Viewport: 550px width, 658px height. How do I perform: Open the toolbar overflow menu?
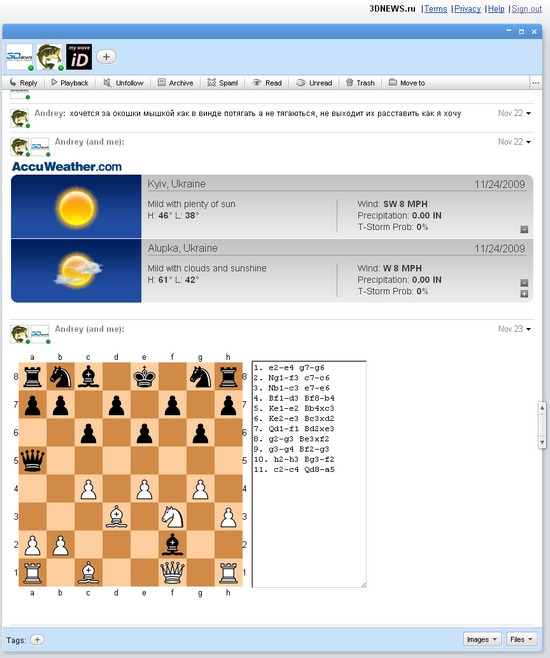click(536, 83)
